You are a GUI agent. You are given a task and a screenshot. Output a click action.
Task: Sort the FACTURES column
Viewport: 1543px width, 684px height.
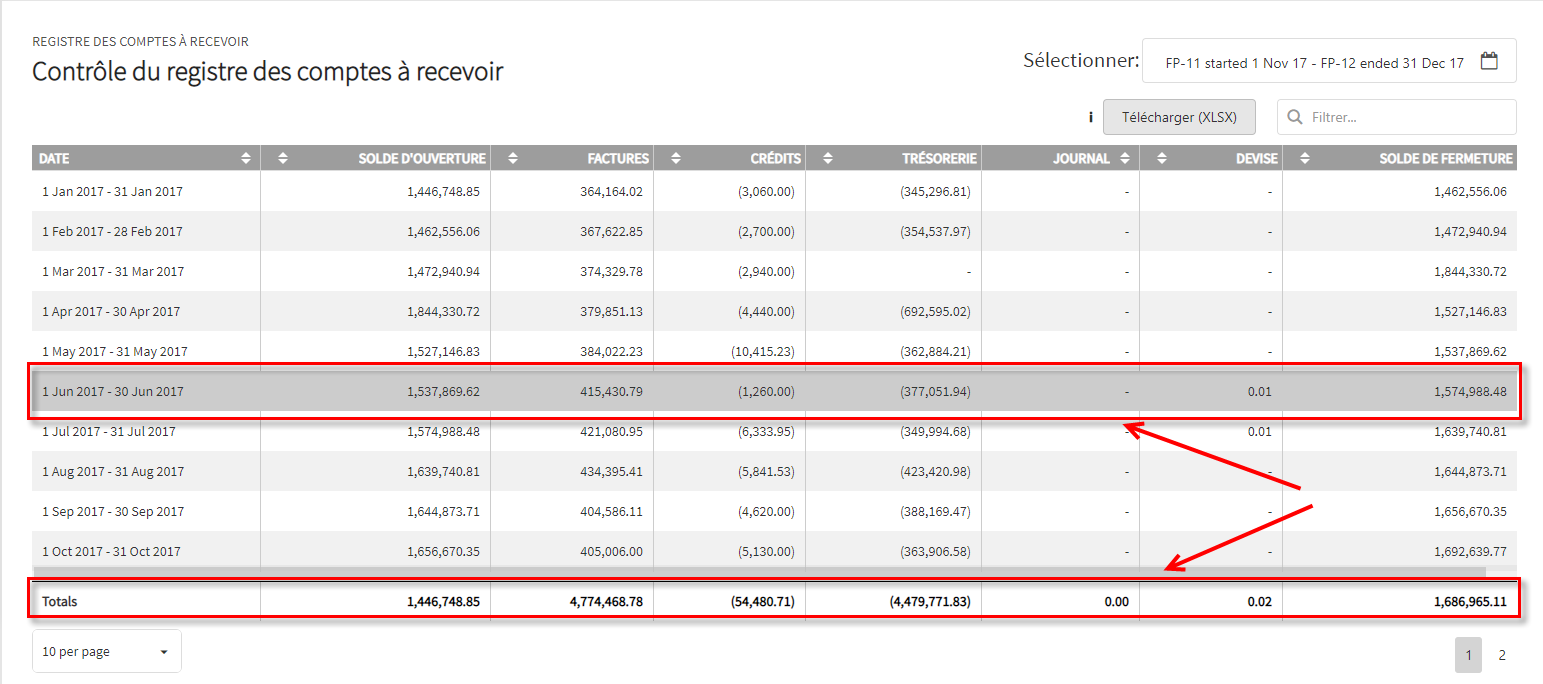point(513,158)
